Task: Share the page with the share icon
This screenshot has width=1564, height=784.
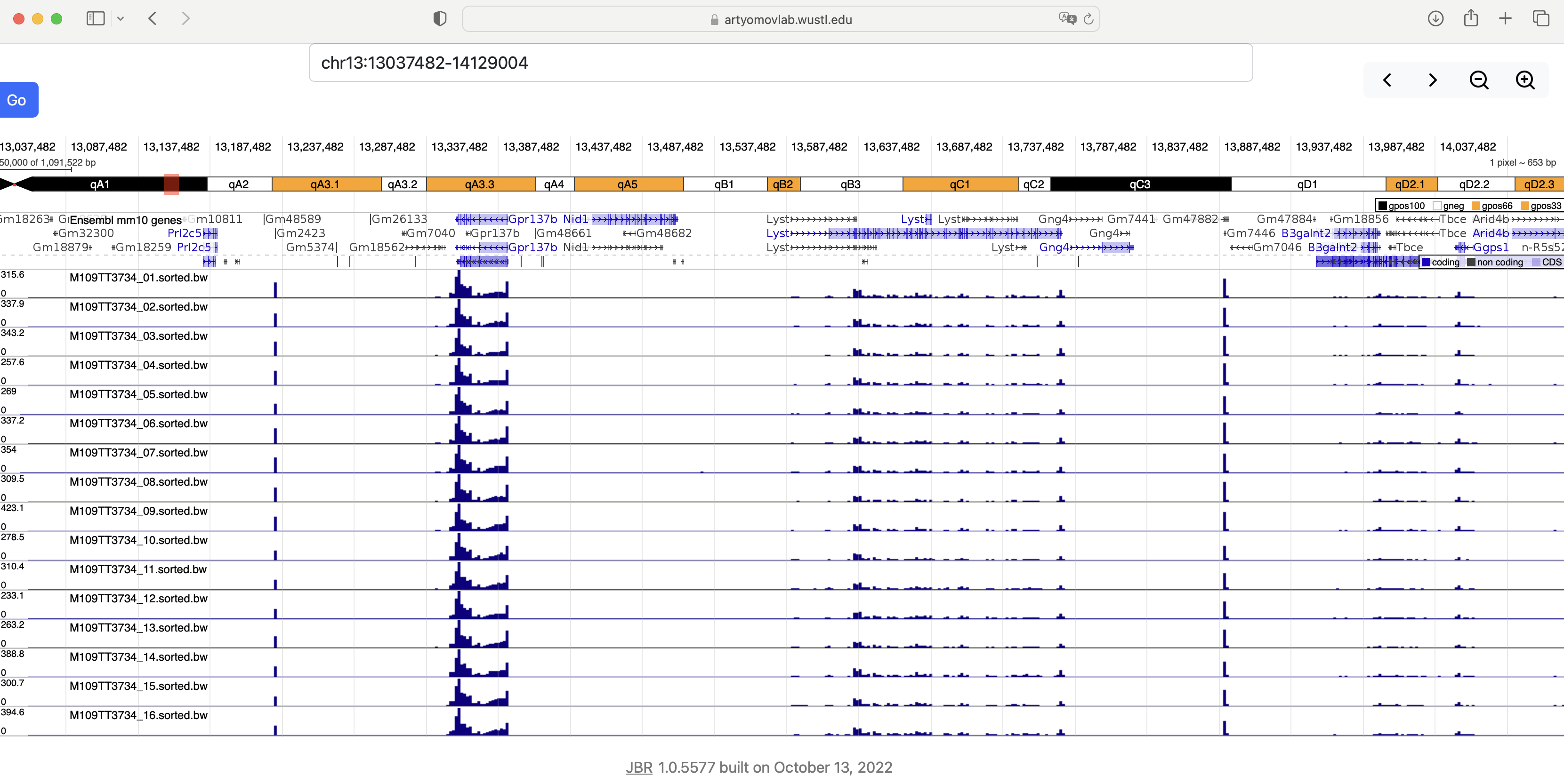Action: pyautogui.click(x=1470, y=18)
